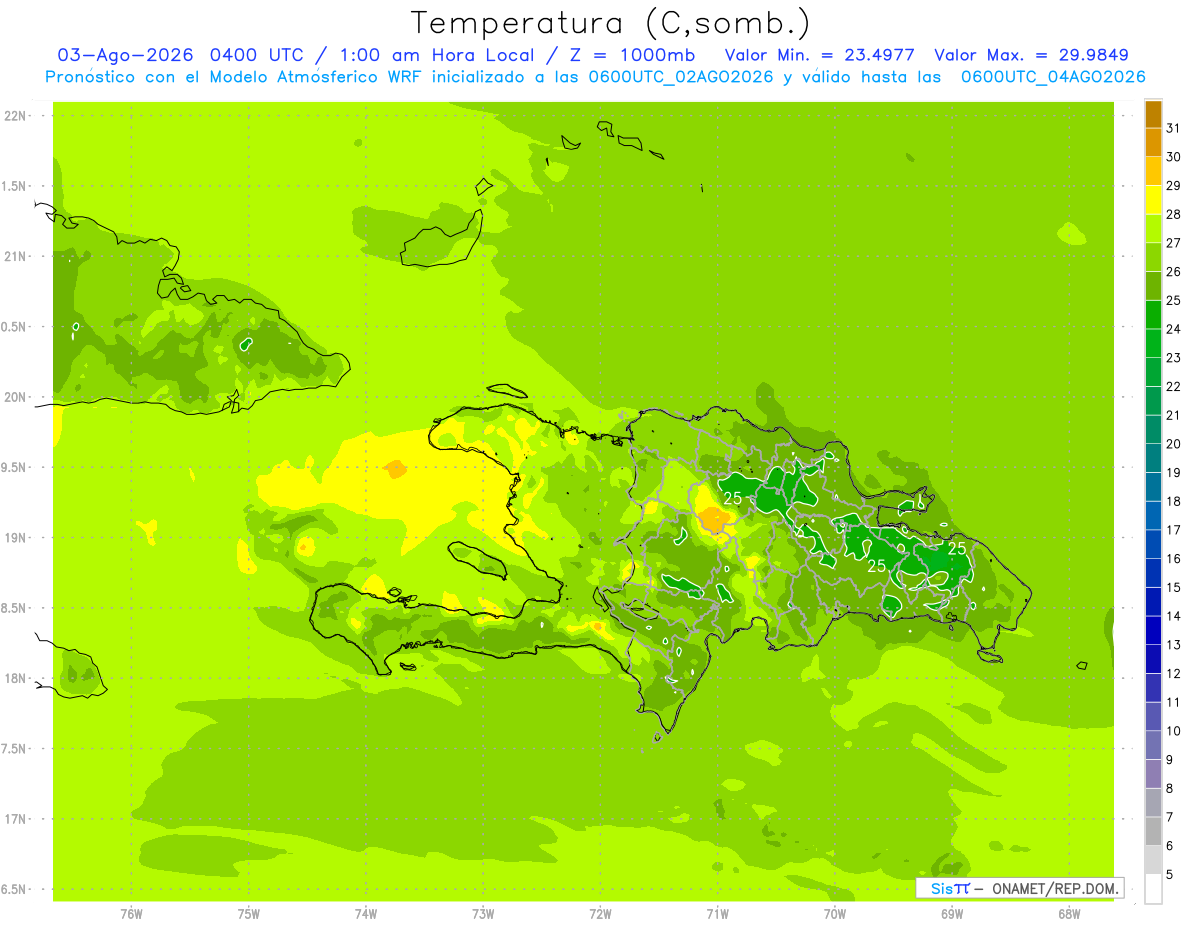Click legend value 10 on color scale

coord(1173,731)
